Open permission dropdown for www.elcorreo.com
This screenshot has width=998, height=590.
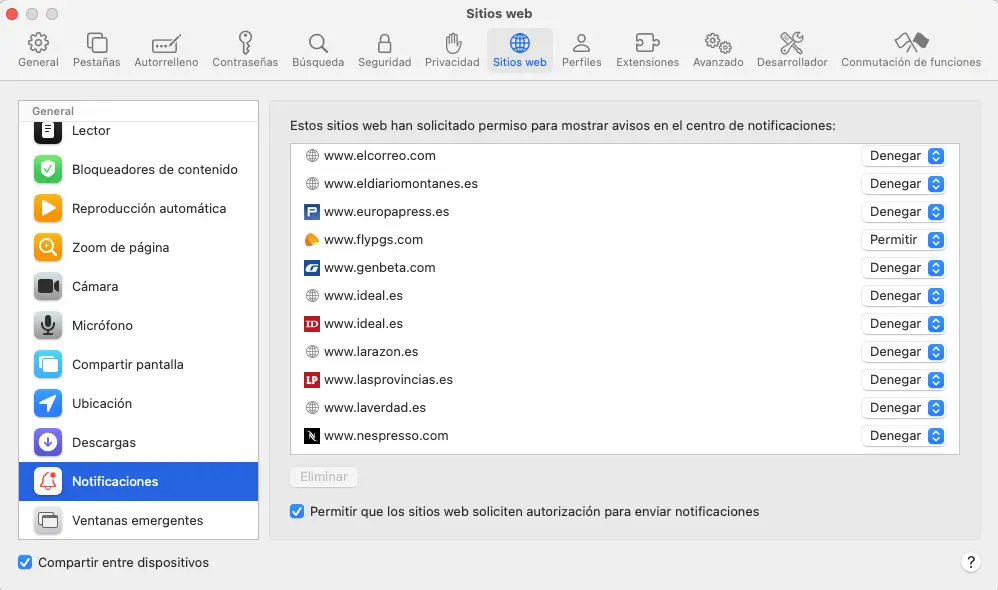tap(903, 156)
